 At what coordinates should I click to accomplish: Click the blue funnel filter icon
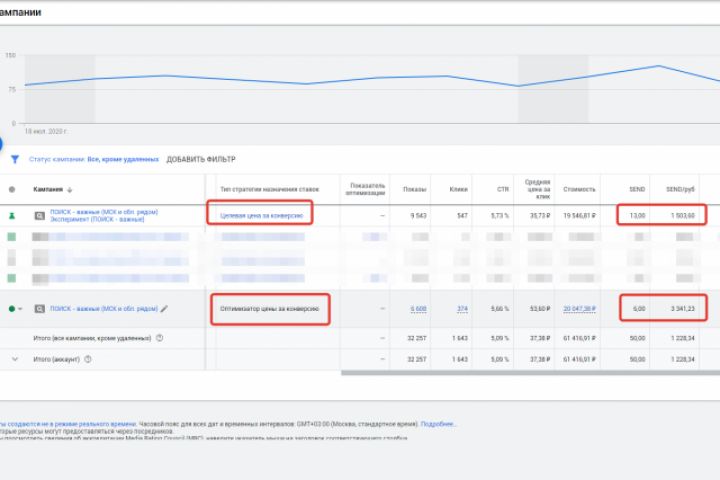tap(15, 159)
